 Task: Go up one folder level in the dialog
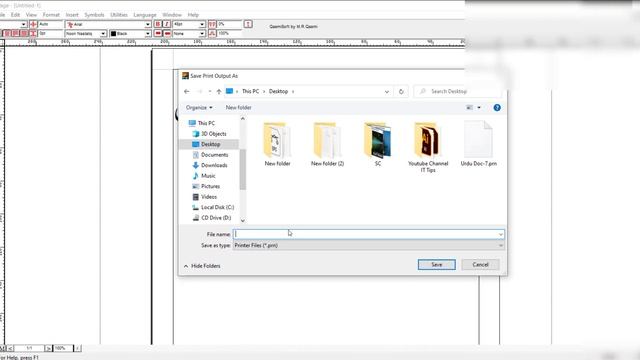point(219,91)
